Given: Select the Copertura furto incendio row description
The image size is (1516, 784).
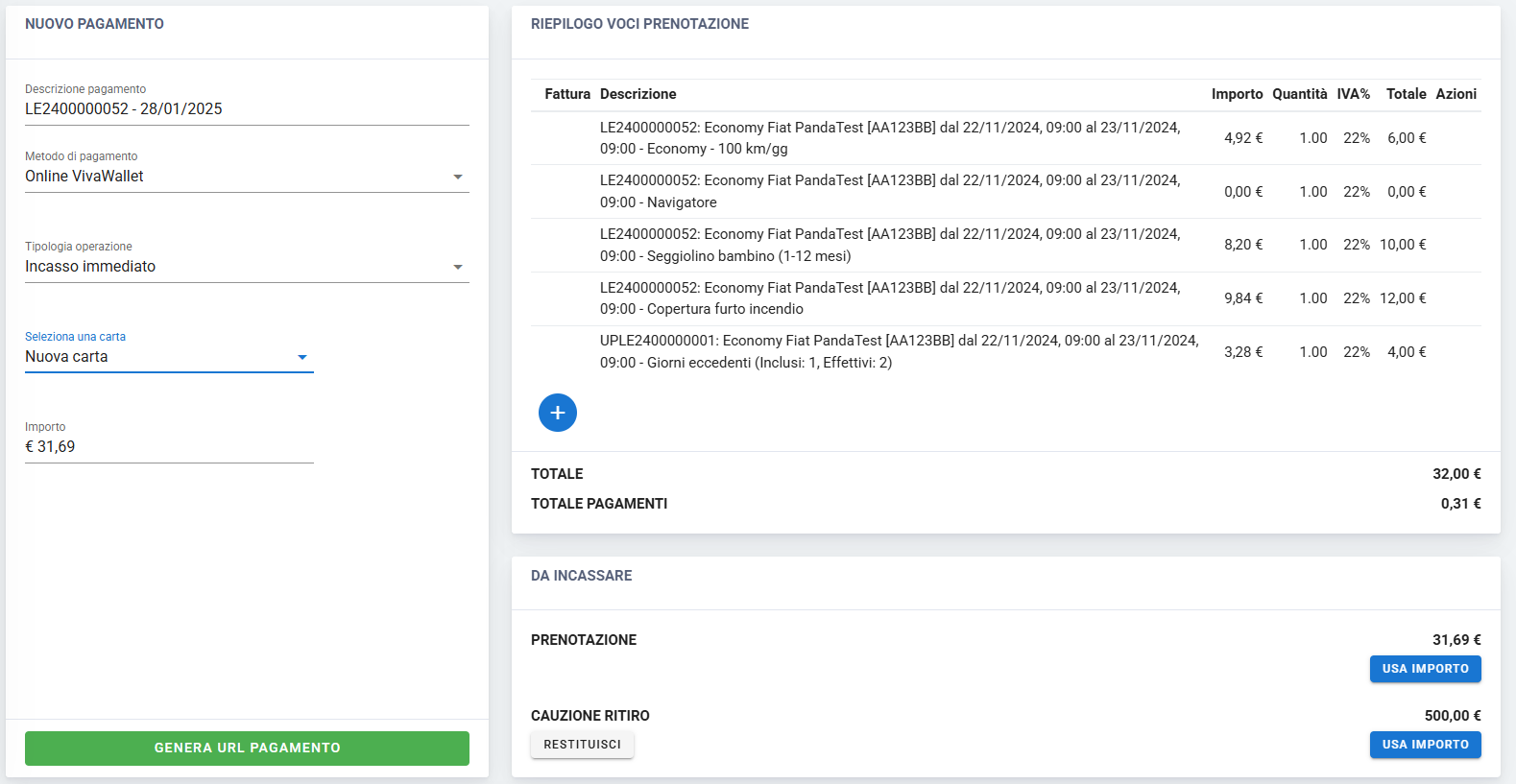Looking at the screenshot, I should pyautogui.click(x=890, y=298).
